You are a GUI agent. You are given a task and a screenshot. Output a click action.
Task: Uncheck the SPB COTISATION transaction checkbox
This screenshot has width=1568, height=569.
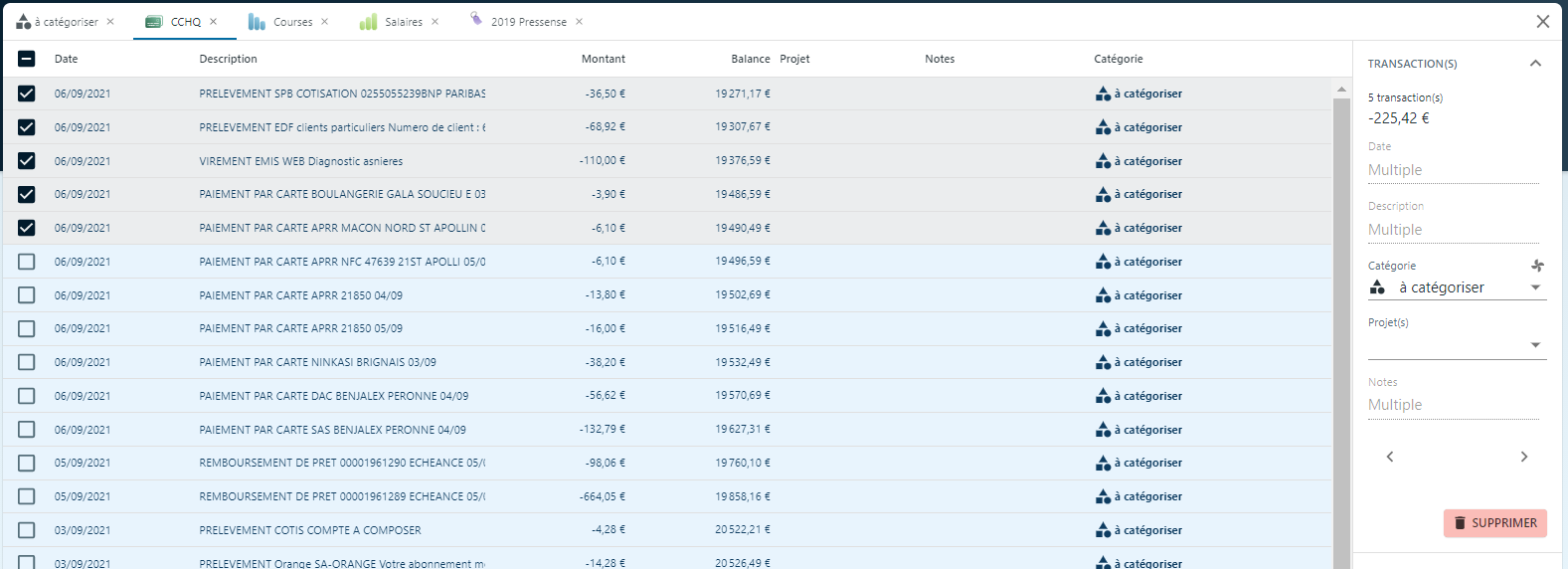[27, 94]
